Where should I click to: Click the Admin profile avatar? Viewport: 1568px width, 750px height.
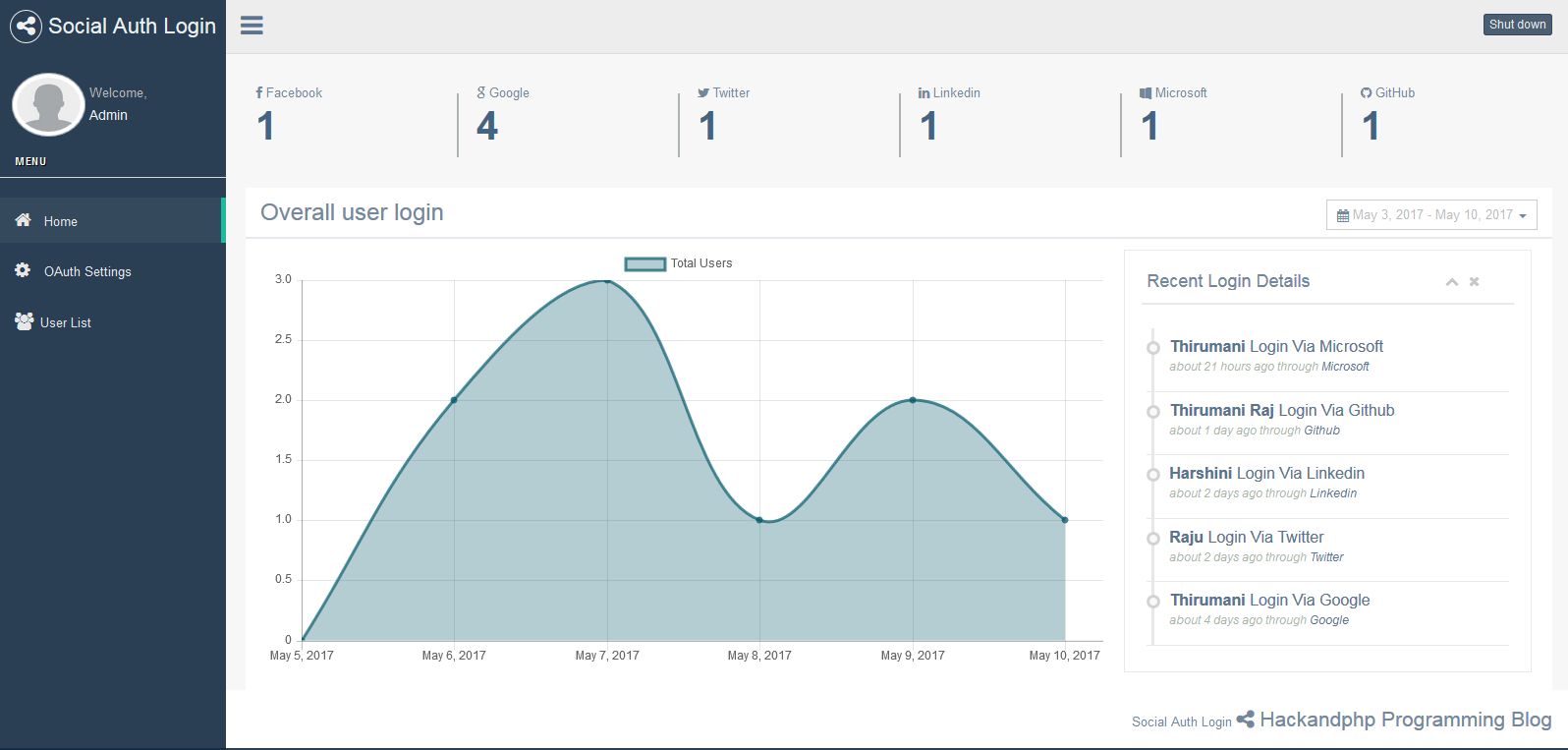pyautogui.click(x=48, y=104)
